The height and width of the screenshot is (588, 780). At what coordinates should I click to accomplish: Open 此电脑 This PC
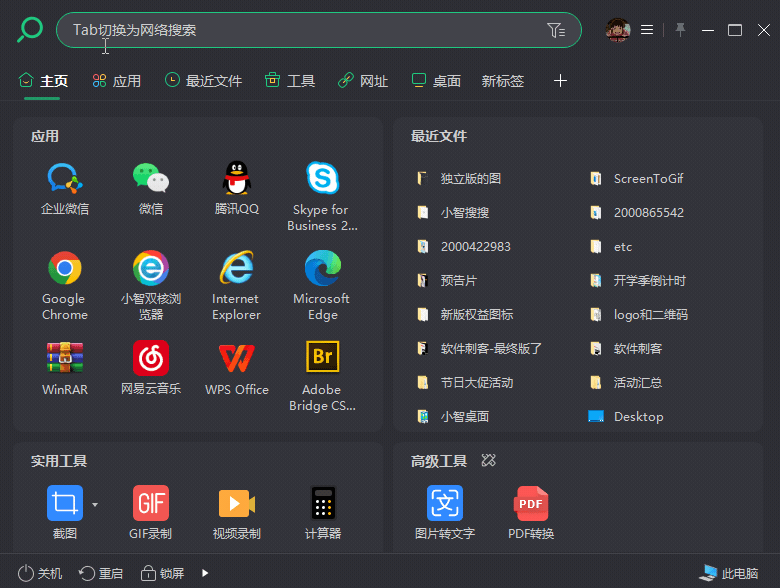coord(729,573)
